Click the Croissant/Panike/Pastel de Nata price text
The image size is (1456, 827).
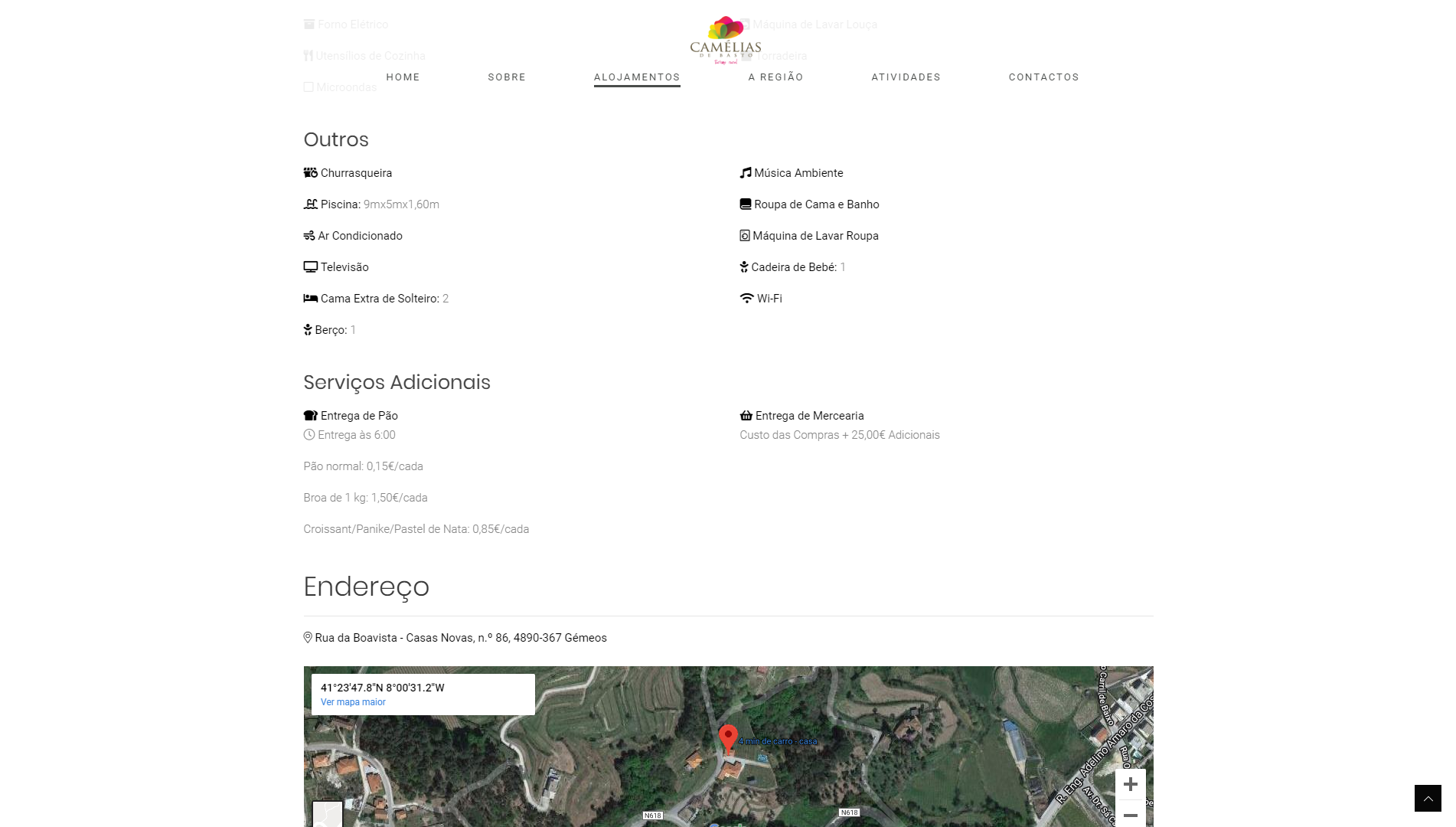pos(416,529)
